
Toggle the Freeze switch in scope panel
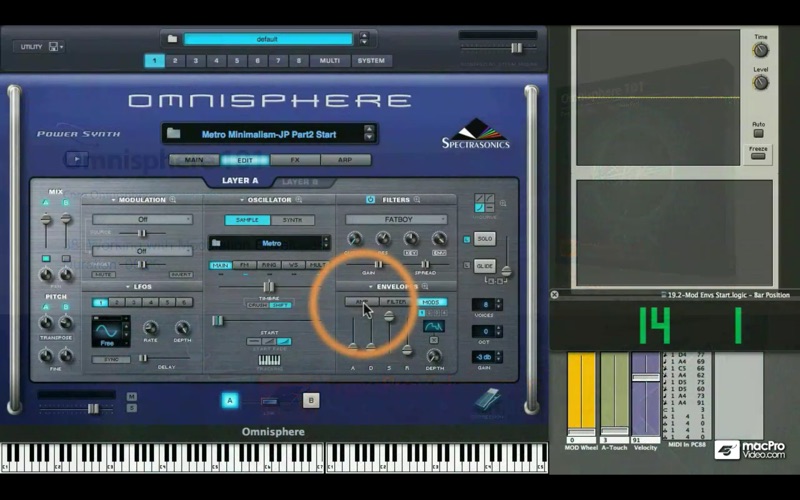point(758,156)
